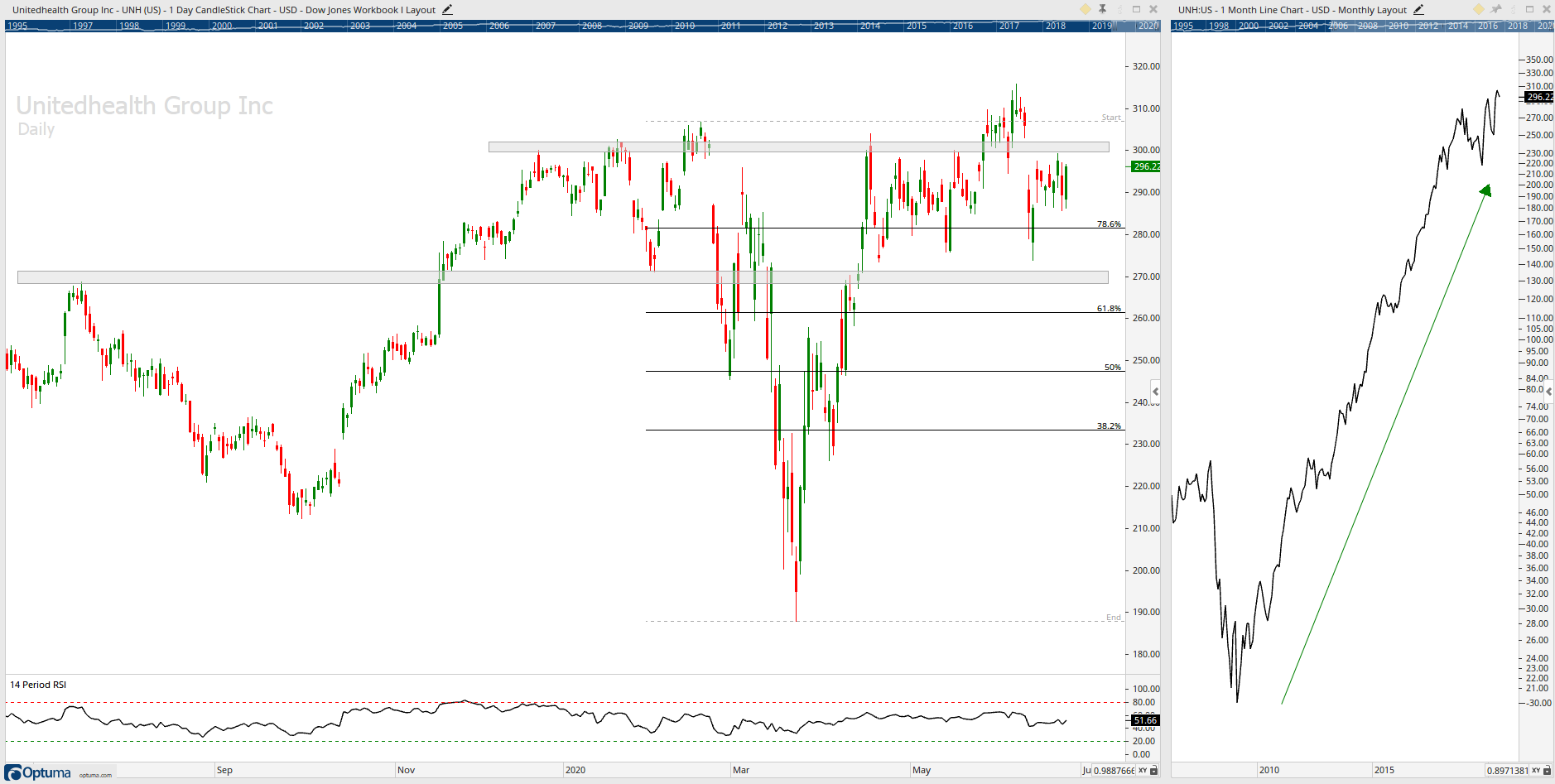Open the Optuma logo in bottom corner
Screen dimensions: 1555x784
click(39, 772)
